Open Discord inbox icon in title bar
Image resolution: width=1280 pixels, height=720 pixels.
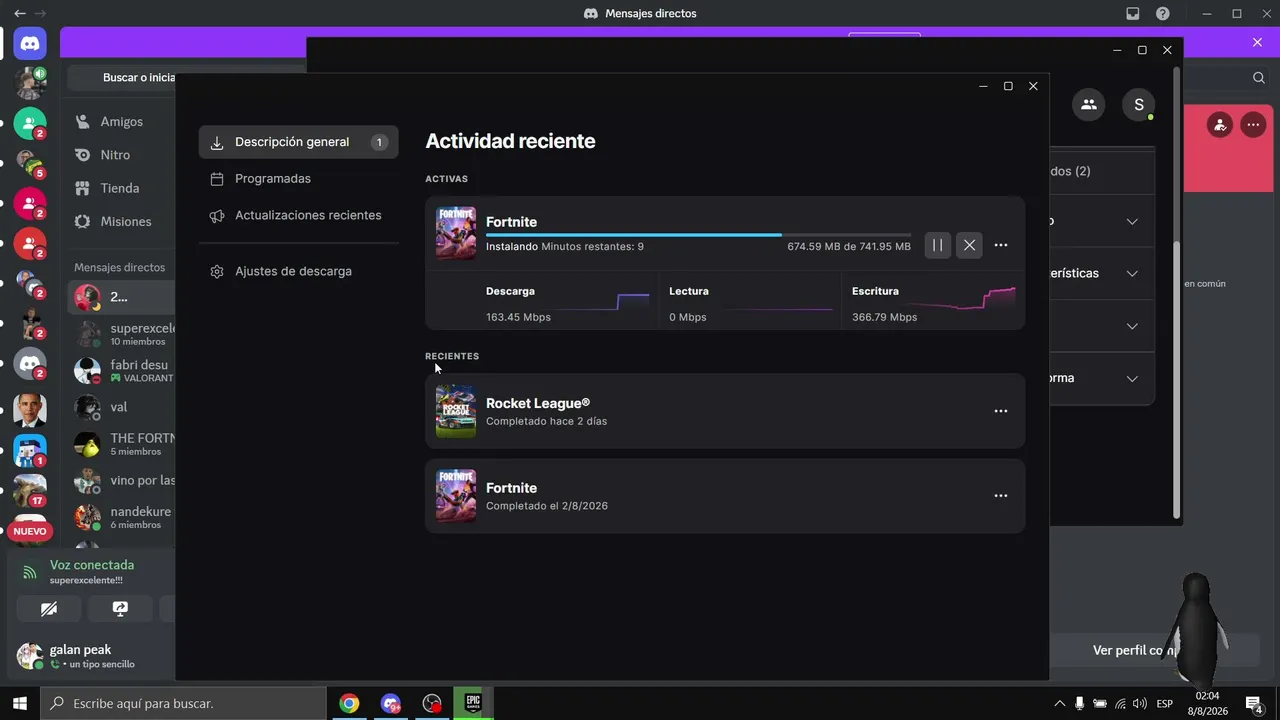click(1133, 14)
